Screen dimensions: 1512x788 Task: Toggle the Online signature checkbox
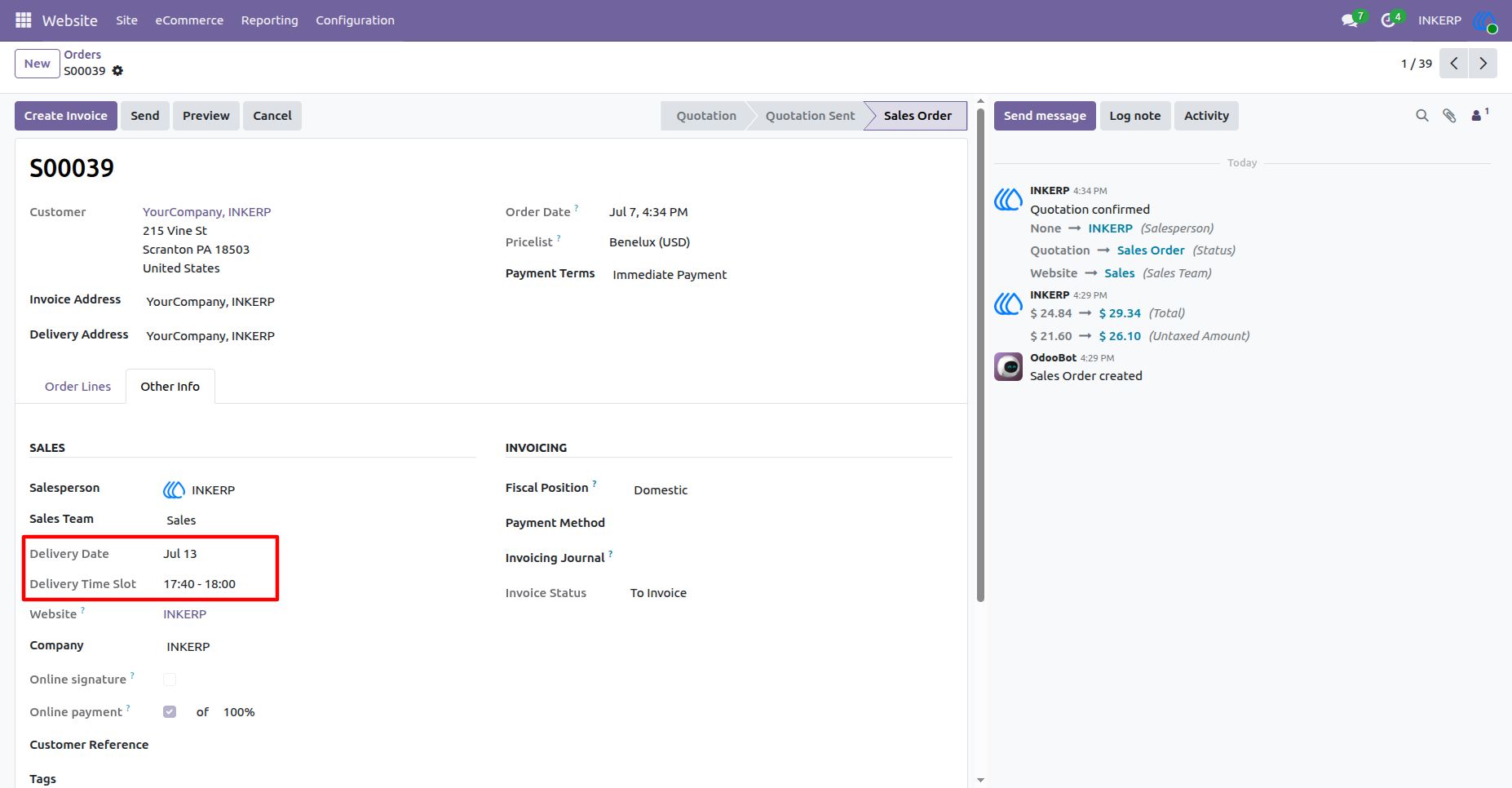(170, 680)
